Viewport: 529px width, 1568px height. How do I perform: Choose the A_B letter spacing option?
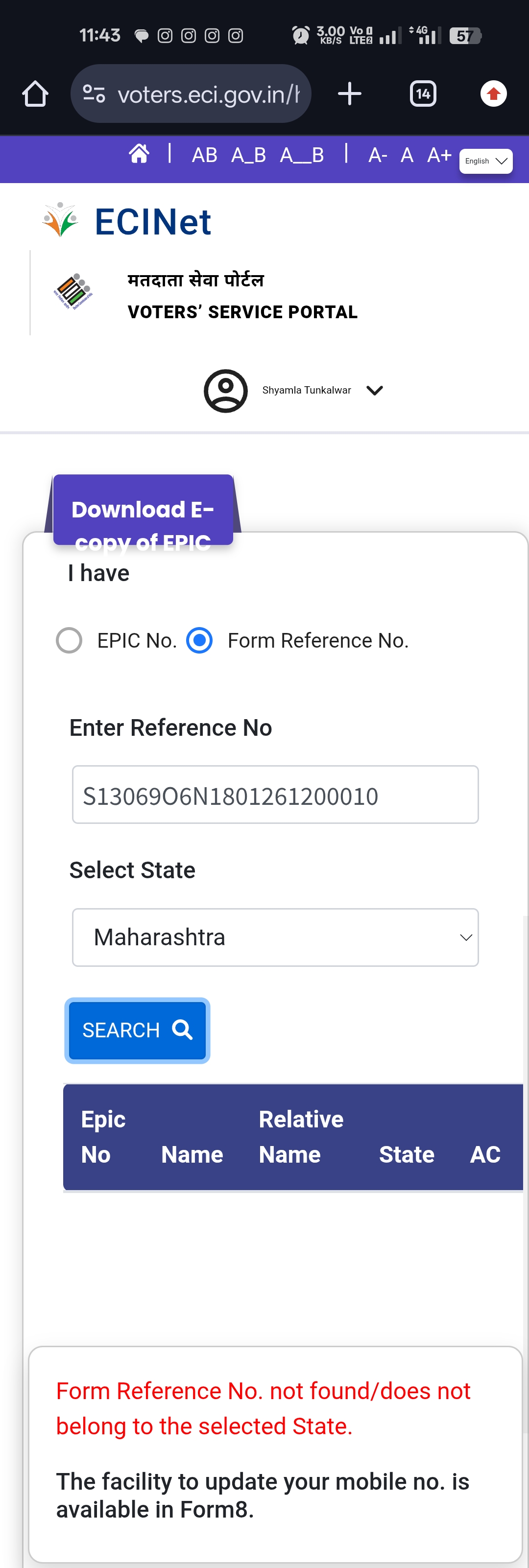point(248,156)
